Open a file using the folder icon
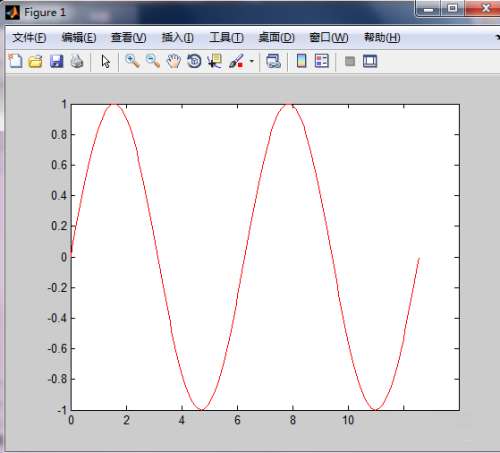500x453 pixels. (36, 62)
